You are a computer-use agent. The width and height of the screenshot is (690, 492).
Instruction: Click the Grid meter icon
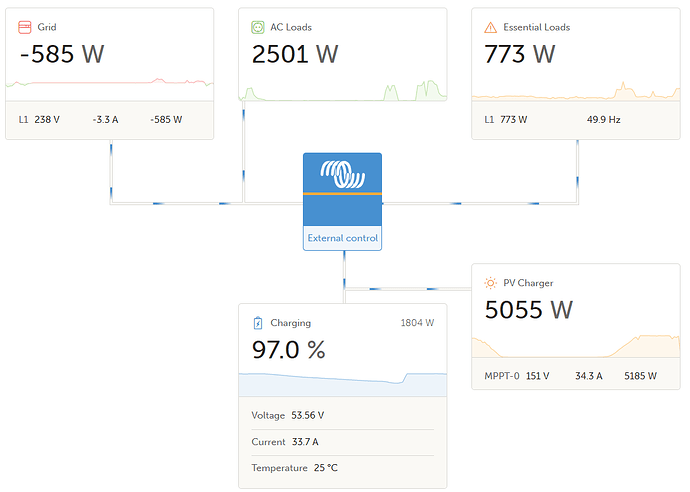point(25,27)
